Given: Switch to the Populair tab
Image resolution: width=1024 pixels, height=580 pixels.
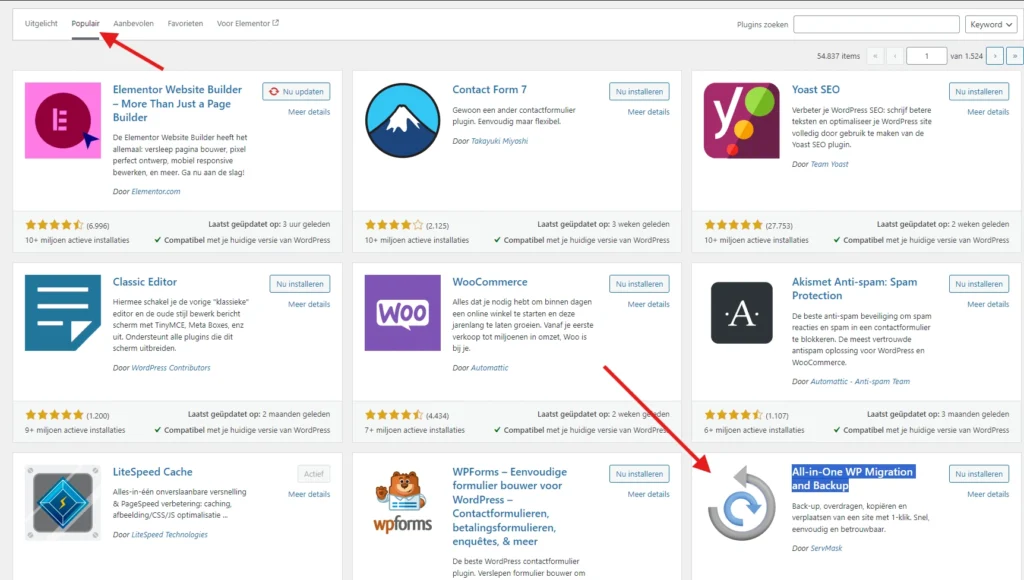Looking at the screenshot, I should (86, 23).
